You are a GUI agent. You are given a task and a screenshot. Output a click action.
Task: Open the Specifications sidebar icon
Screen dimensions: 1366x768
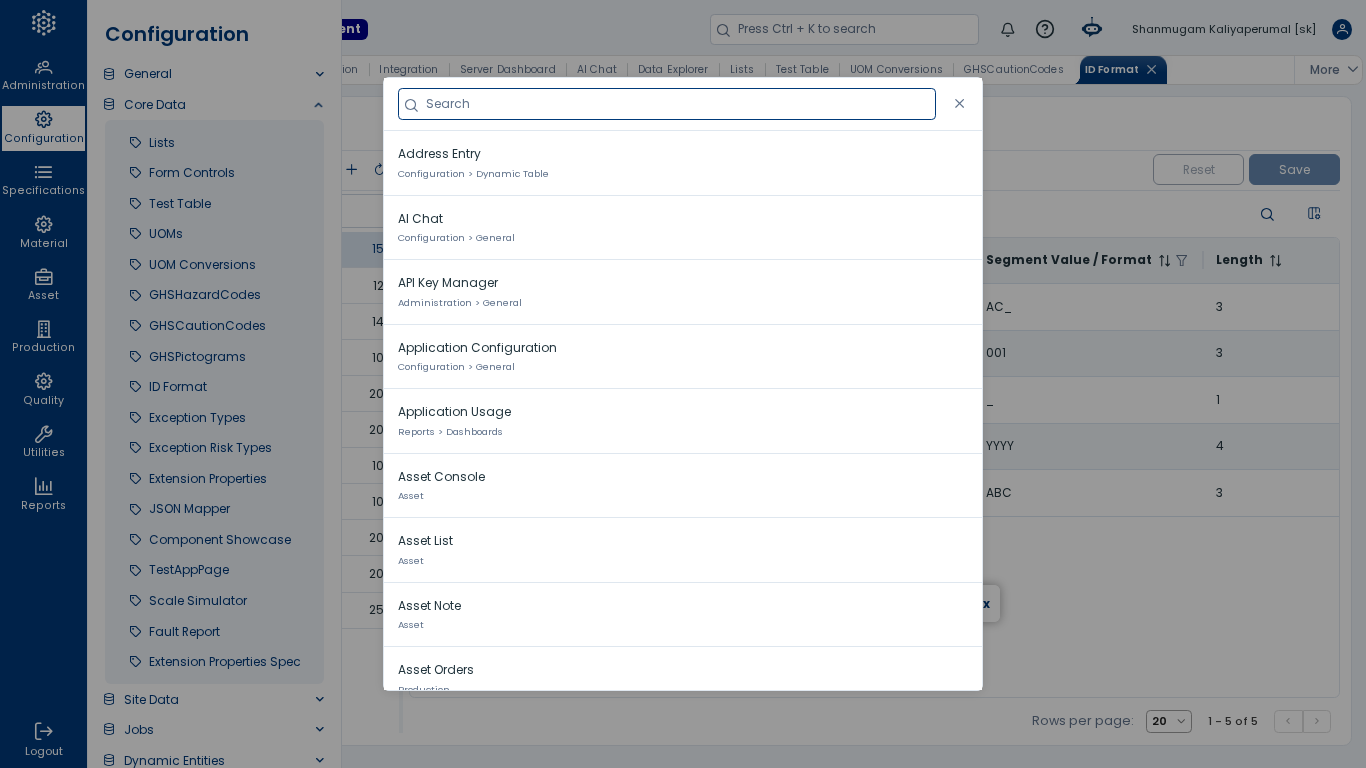pyautogui.click(x=43, y=180)
